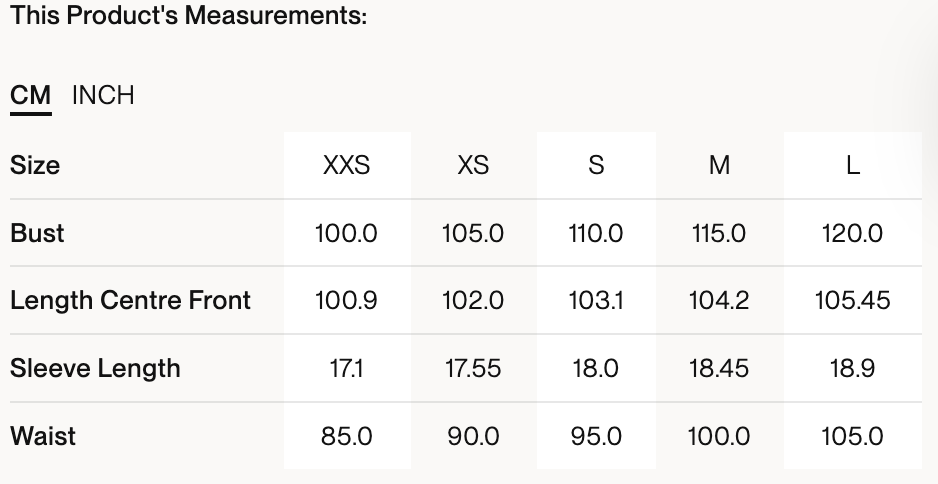Click the XXS size column header

click(346, 166)
